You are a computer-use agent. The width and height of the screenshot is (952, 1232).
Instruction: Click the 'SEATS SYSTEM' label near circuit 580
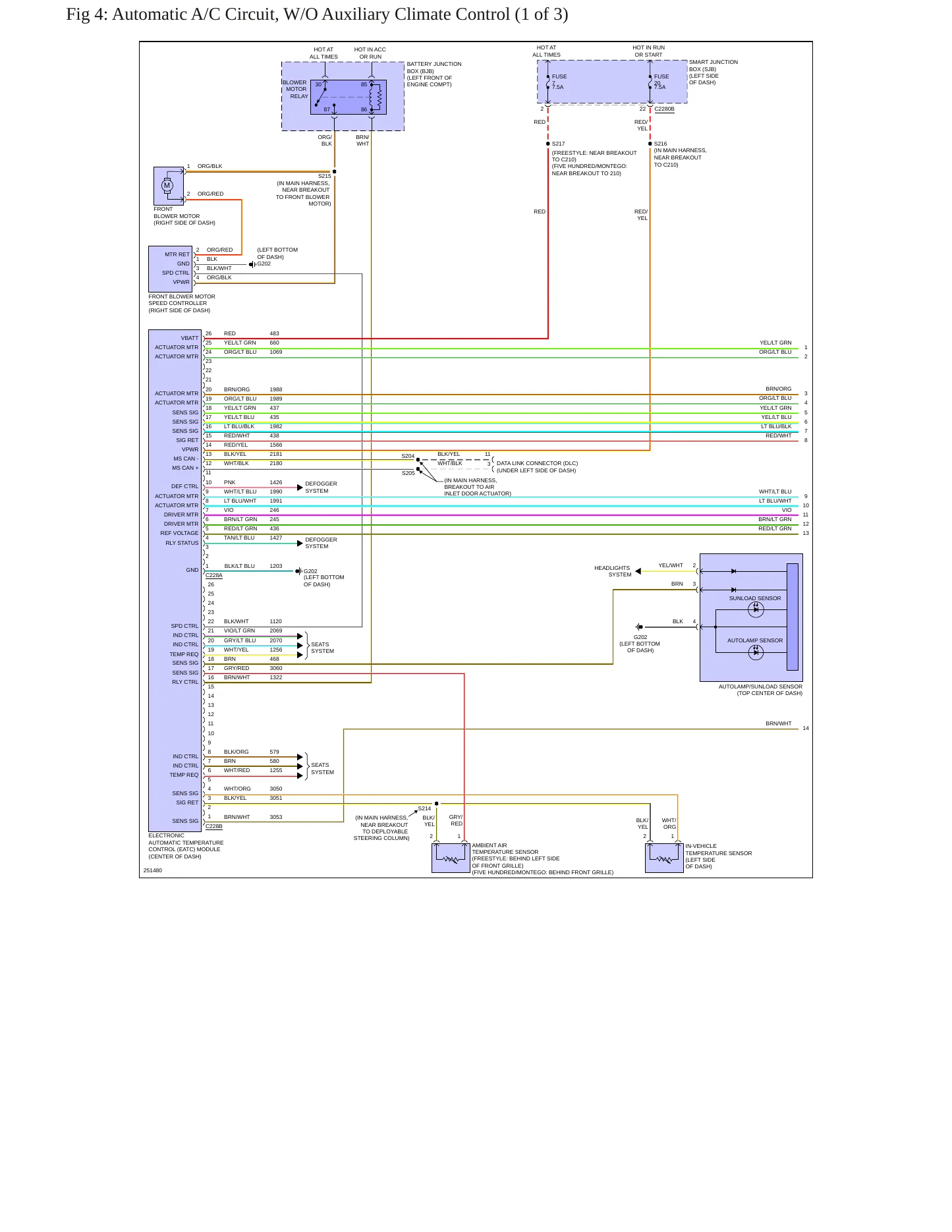(x=322, y=769)
